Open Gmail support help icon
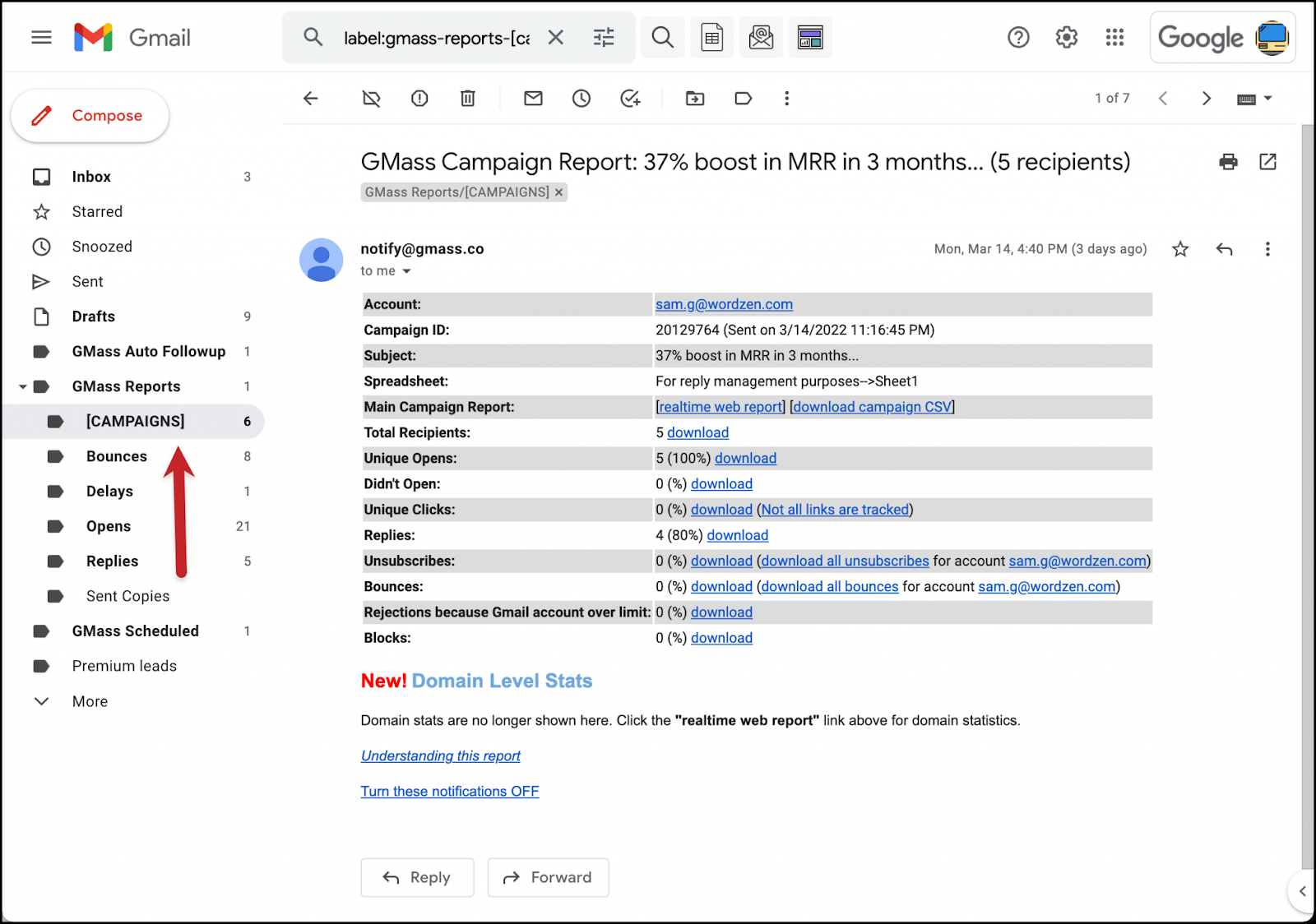This screenshot has height=924, width=1316. coord(1018,37)
